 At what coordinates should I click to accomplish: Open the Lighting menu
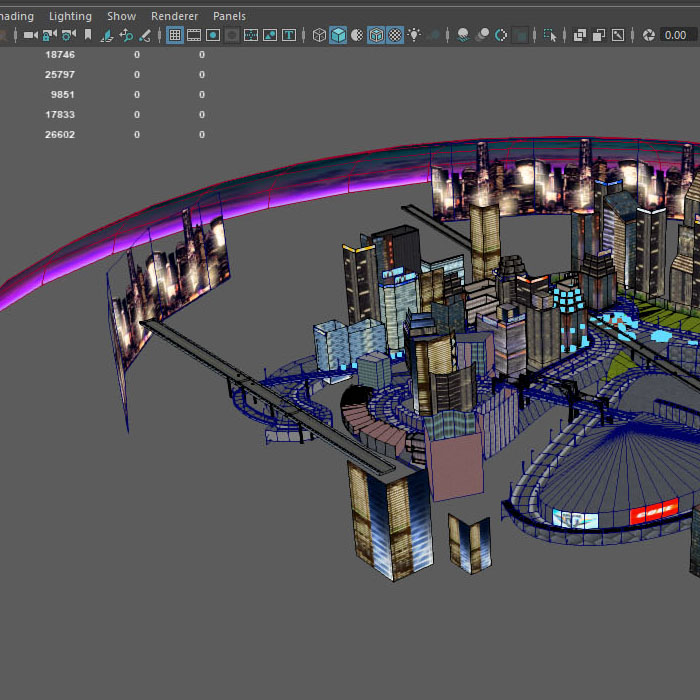click(70, 16)
